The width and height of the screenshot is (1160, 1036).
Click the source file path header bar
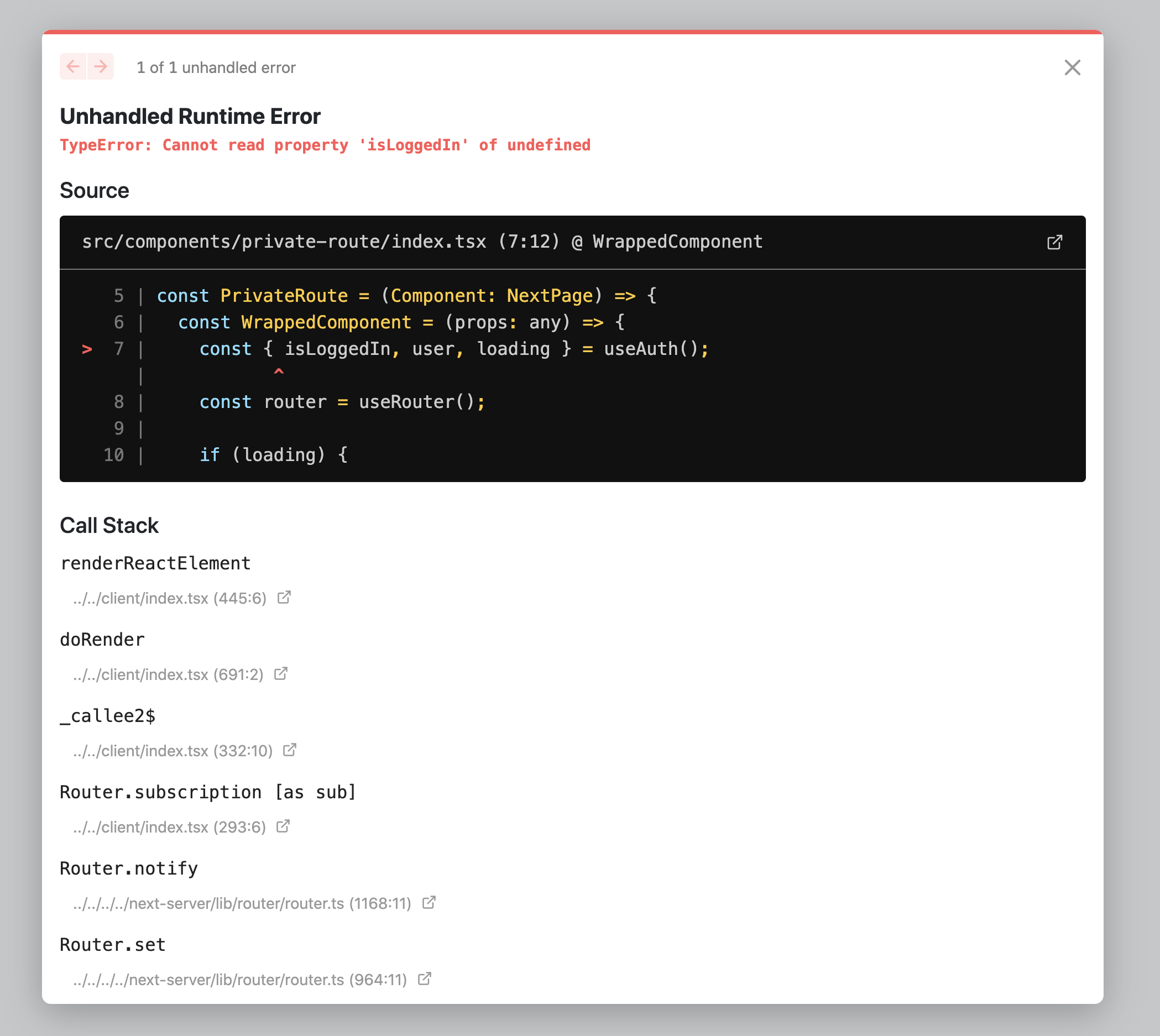[421, 242]
